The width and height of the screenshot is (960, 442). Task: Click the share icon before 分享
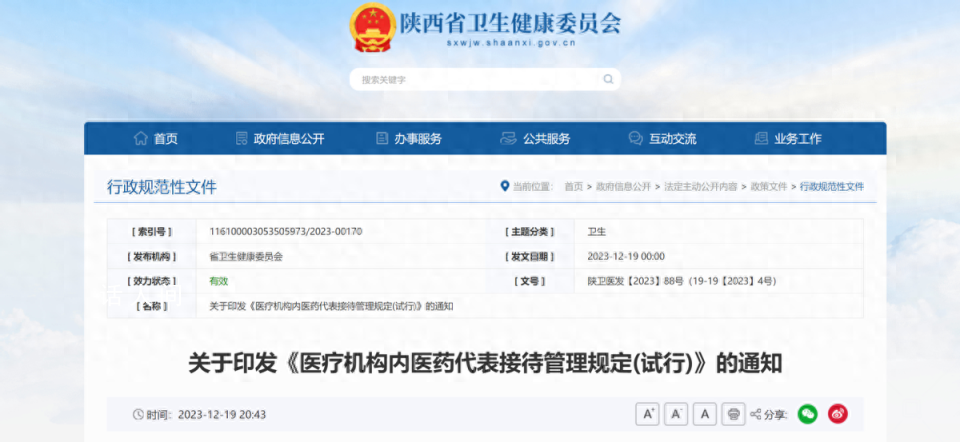(x=756, y=414)
